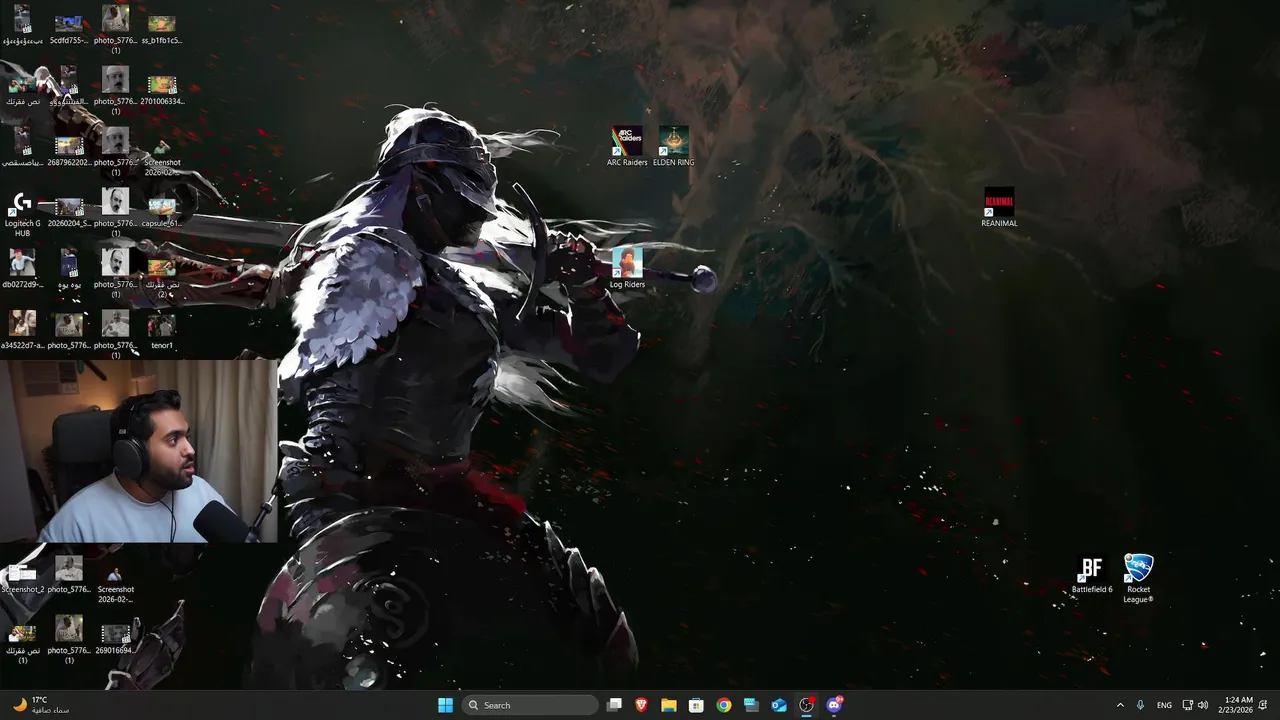Open Task View from taskbar

coord(614,705)
